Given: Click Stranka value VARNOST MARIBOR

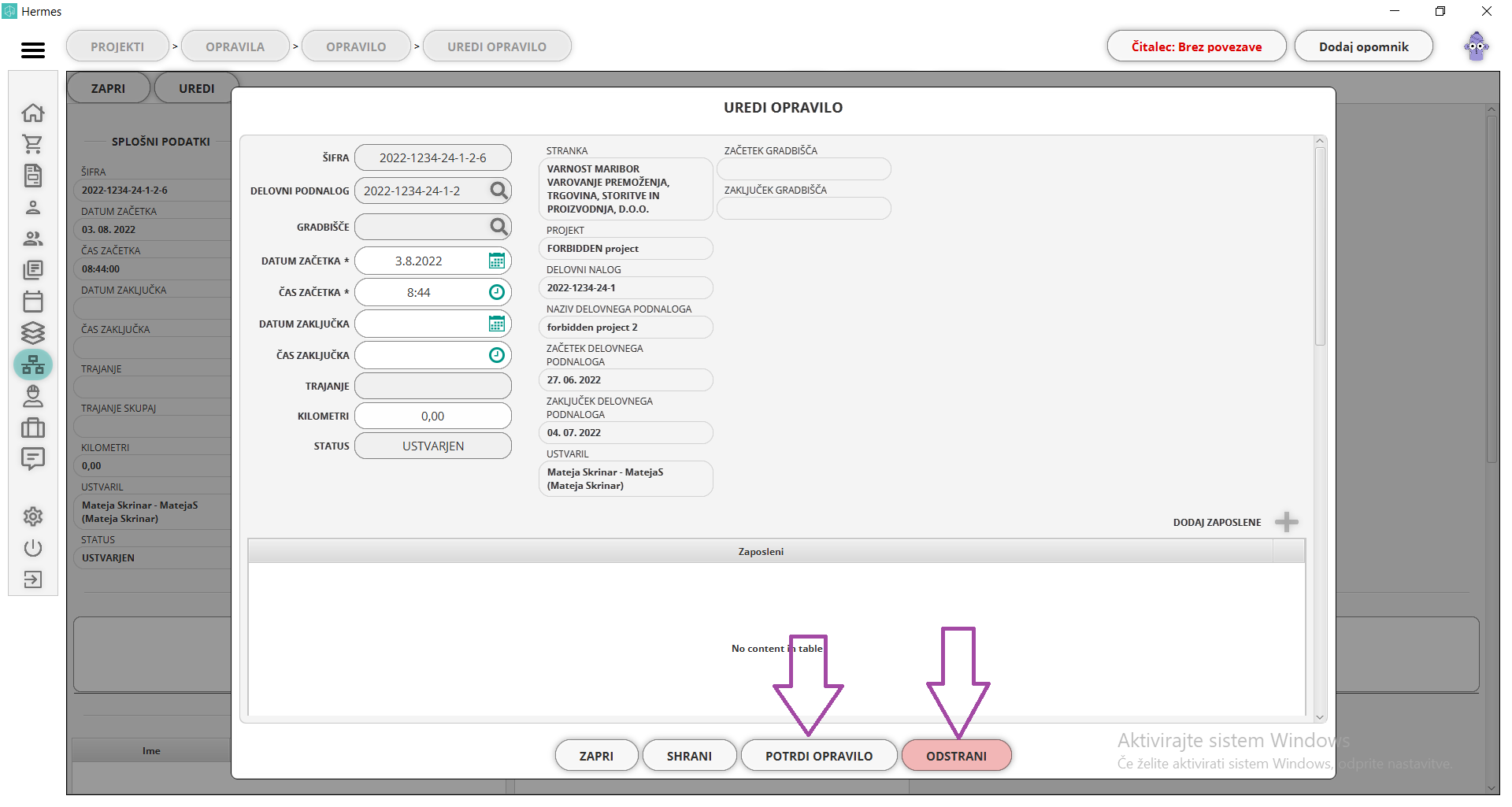Looking at the screenshot, I should 626,189.
